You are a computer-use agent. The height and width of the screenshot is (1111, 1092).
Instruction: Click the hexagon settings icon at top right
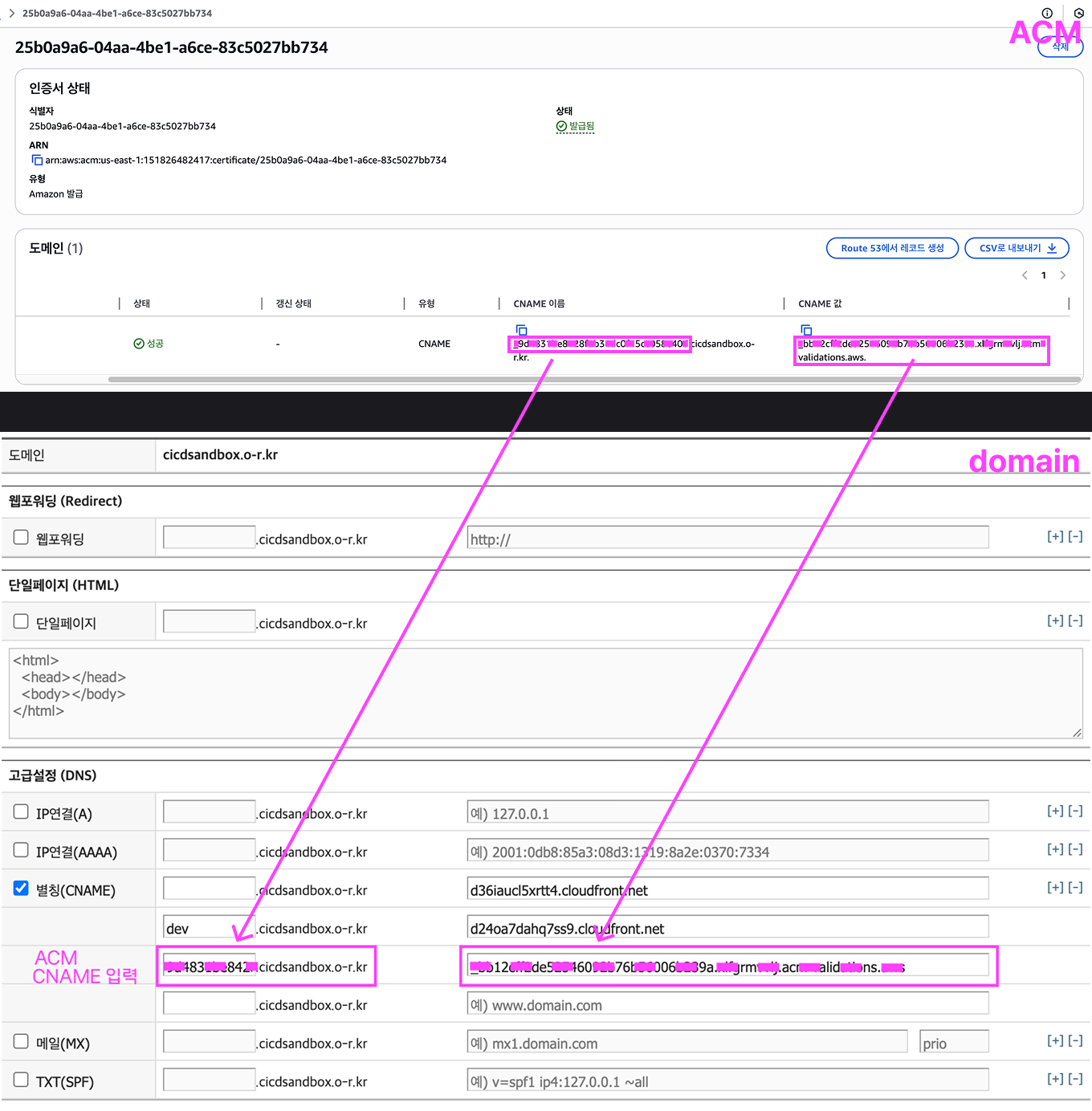click(x=1078, y=13)
